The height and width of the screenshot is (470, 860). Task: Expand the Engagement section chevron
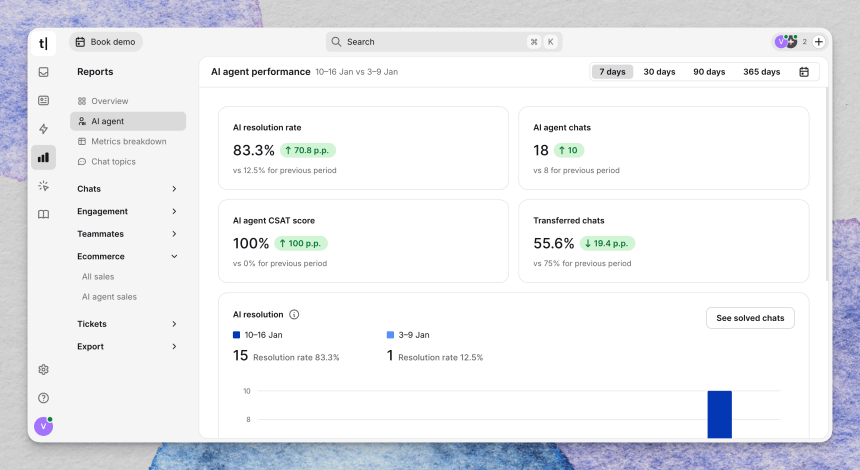(x=174, y=211)
